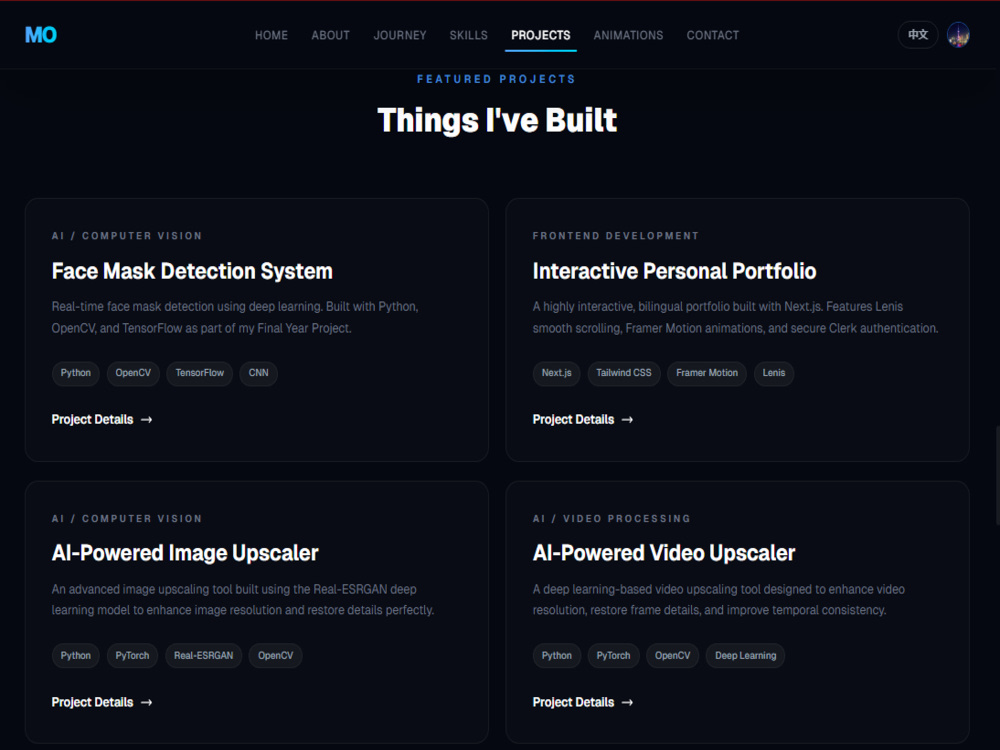Open Project Details for Interactive Personal Portfolio

coord(583,420)
